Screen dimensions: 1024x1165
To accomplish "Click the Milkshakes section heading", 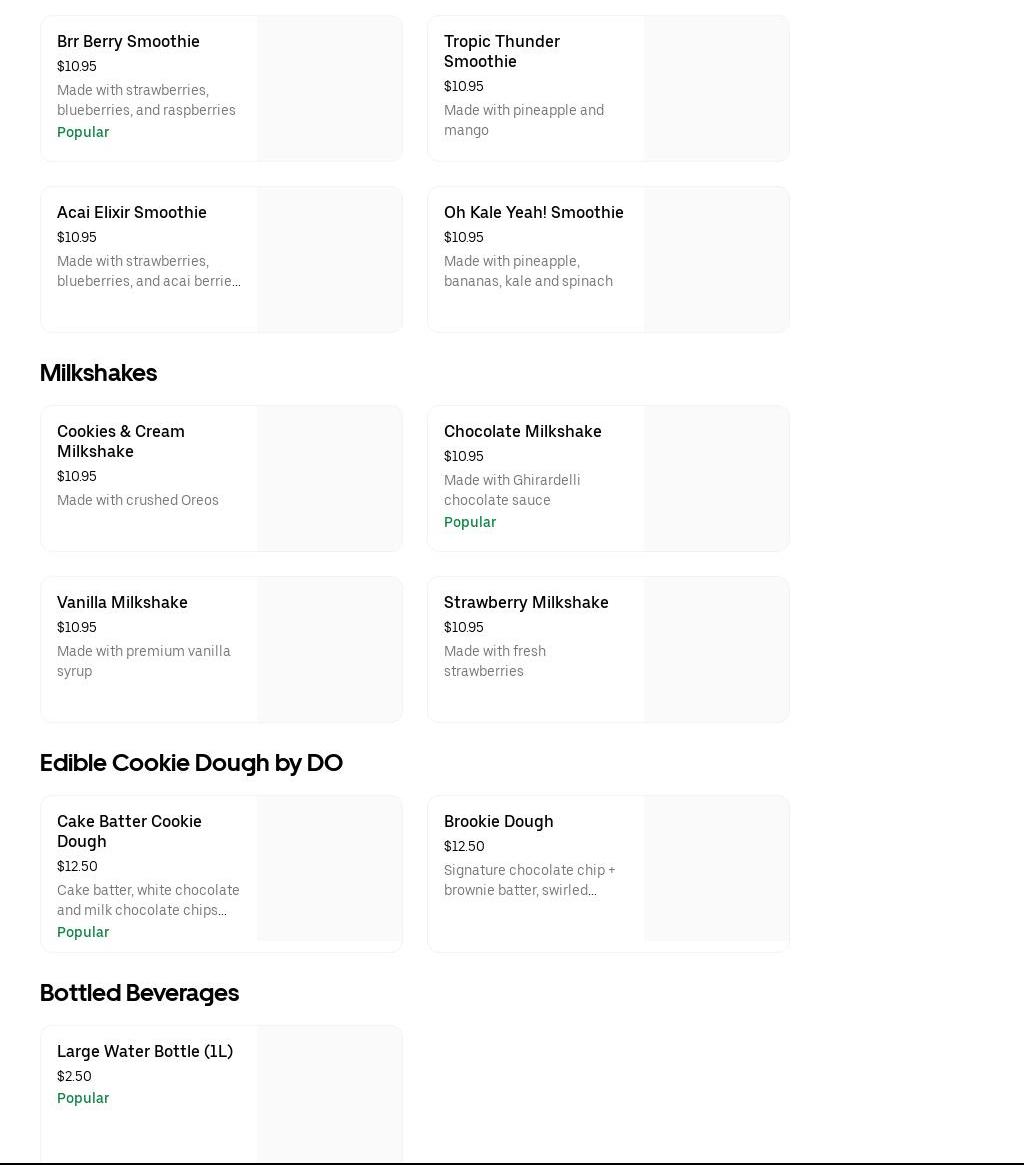I will [x=98, y=373].
